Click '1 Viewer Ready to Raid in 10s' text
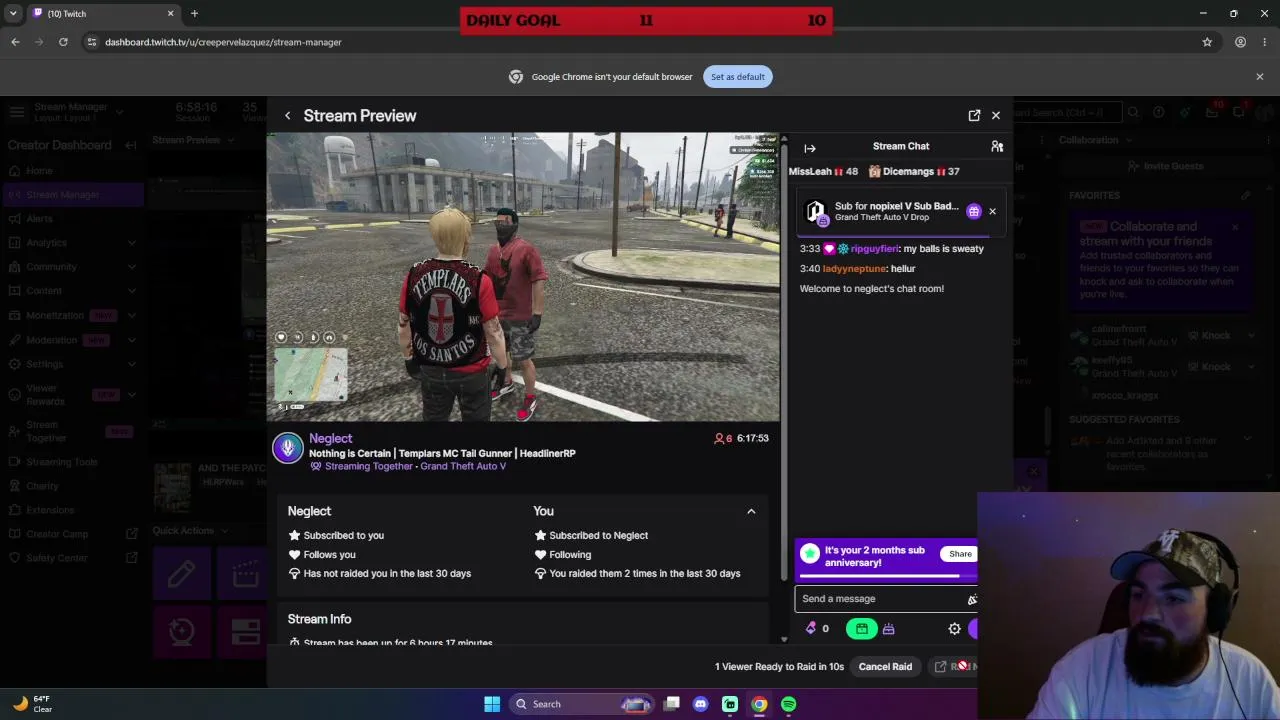This screenshot has width=1280, height=720. 779,667
